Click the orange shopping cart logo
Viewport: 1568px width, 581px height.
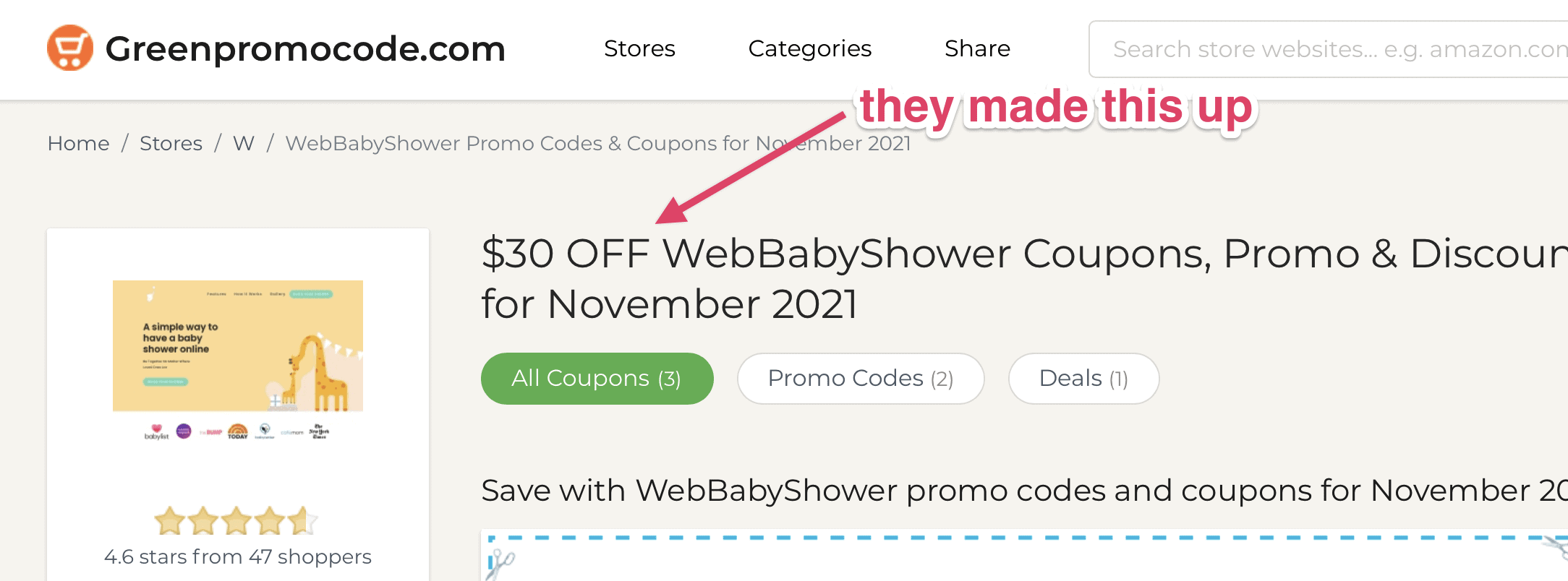click(69, 48)
